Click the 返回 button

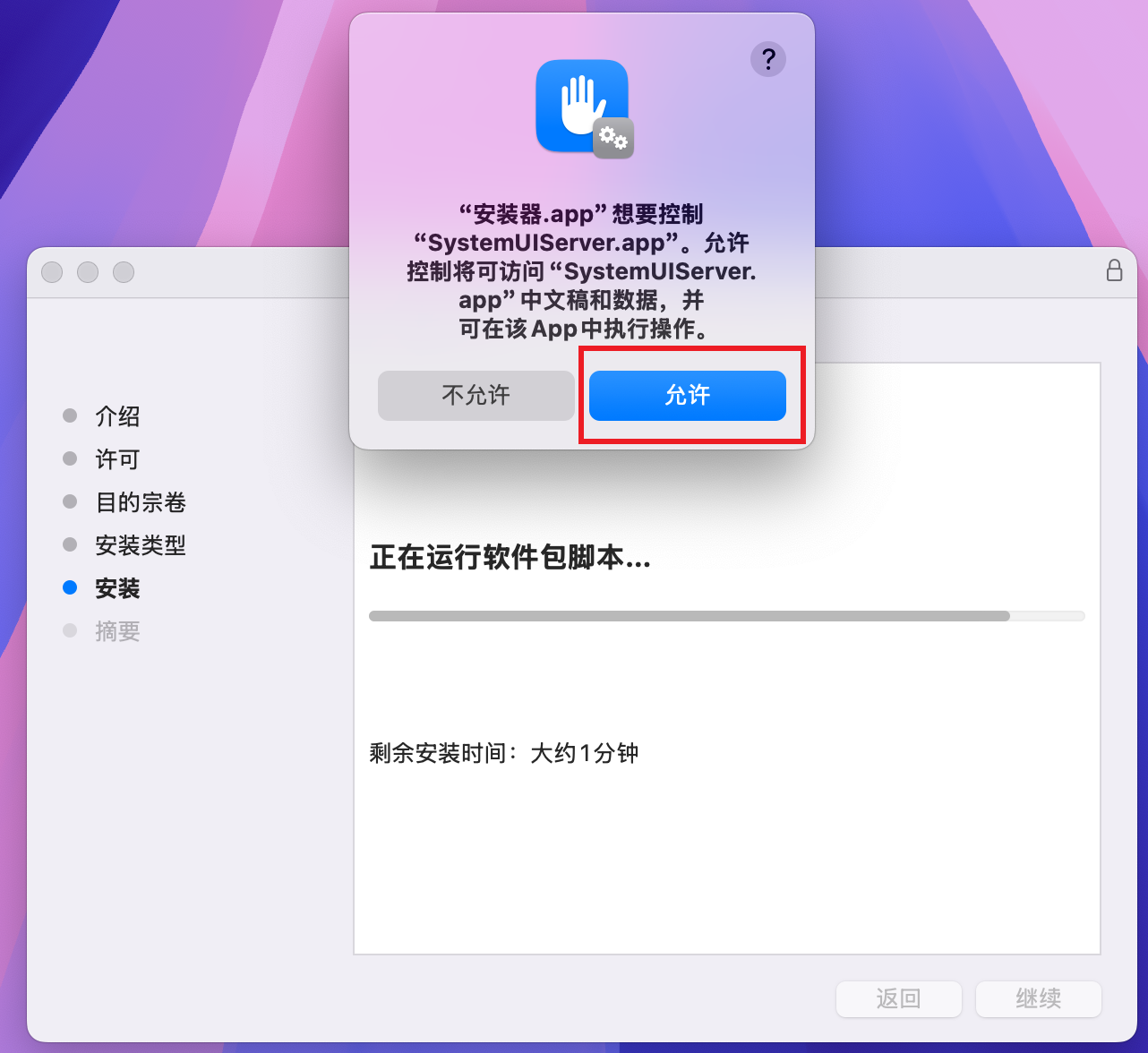click(898, 998)
